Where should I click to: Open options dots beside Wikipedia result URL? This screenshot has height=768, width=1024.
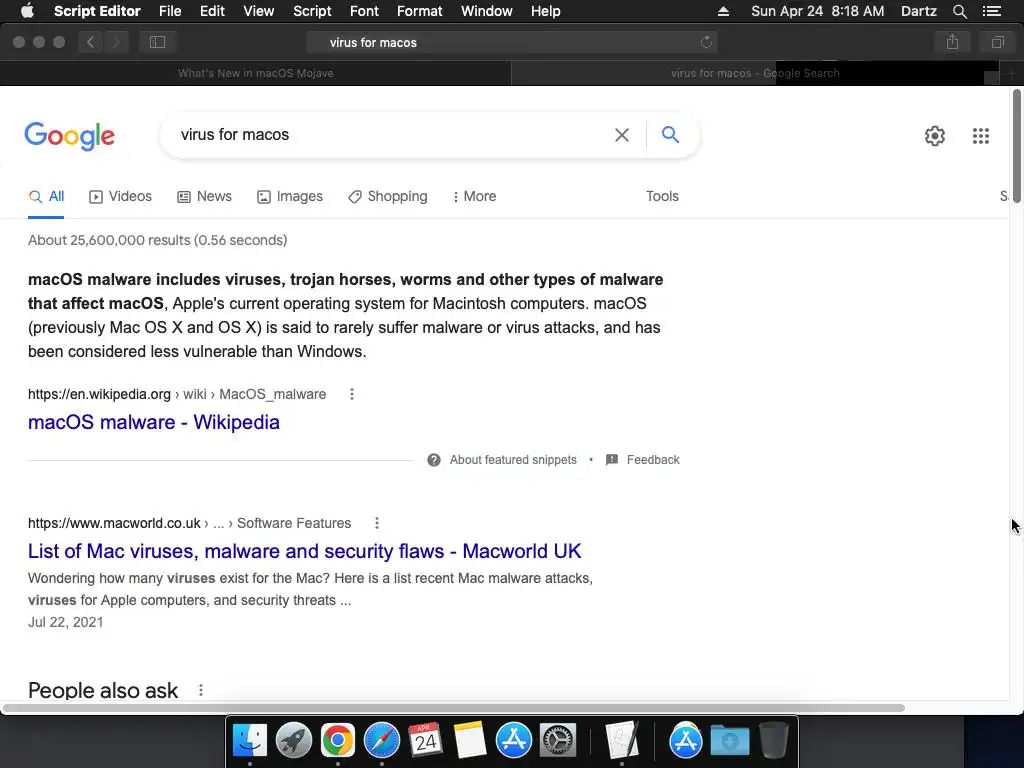tap(351, 394)
